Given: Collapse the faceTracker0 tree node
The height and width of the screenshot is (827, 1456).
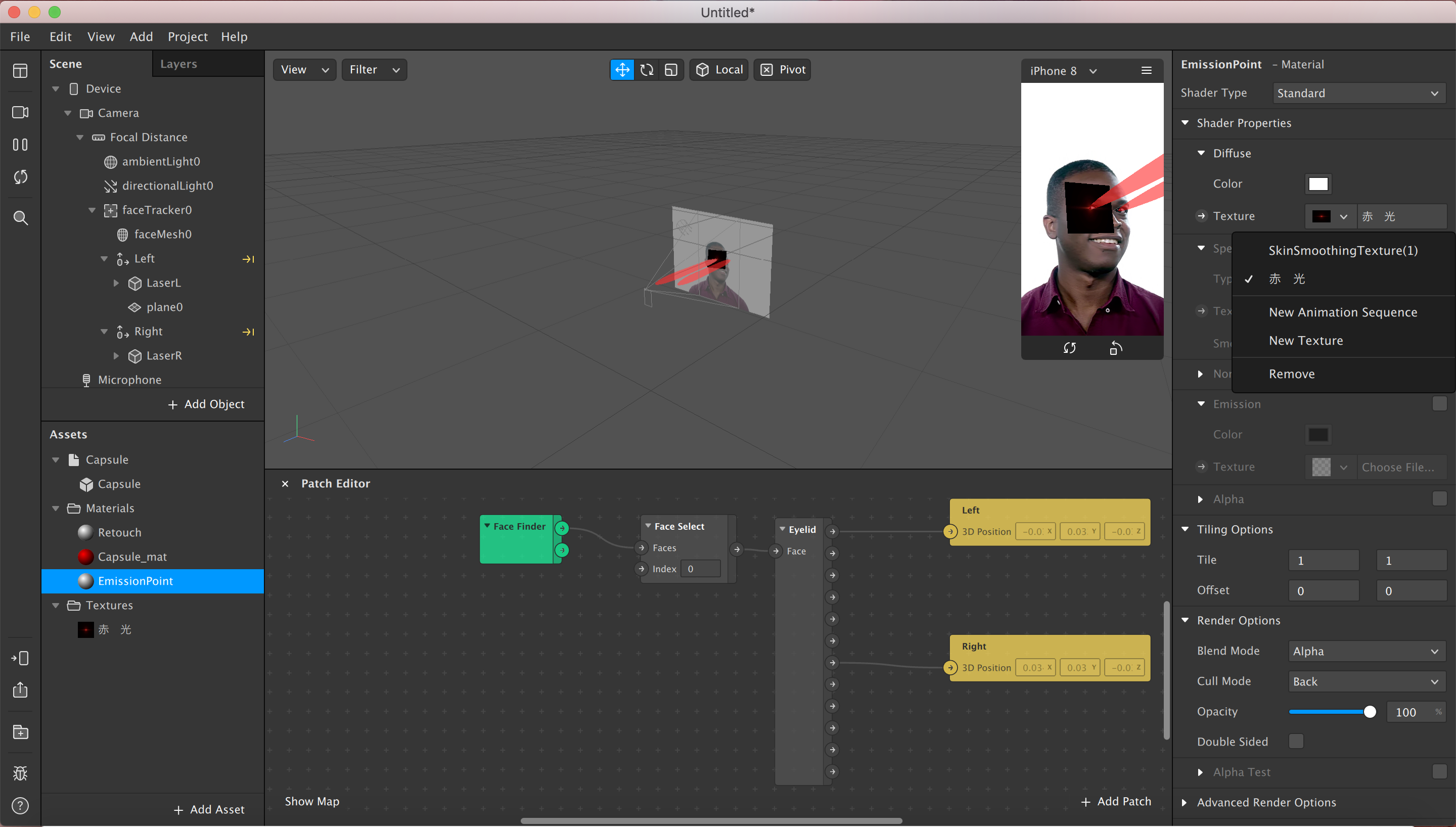Looking at the screenshot, I should (92, 210).
